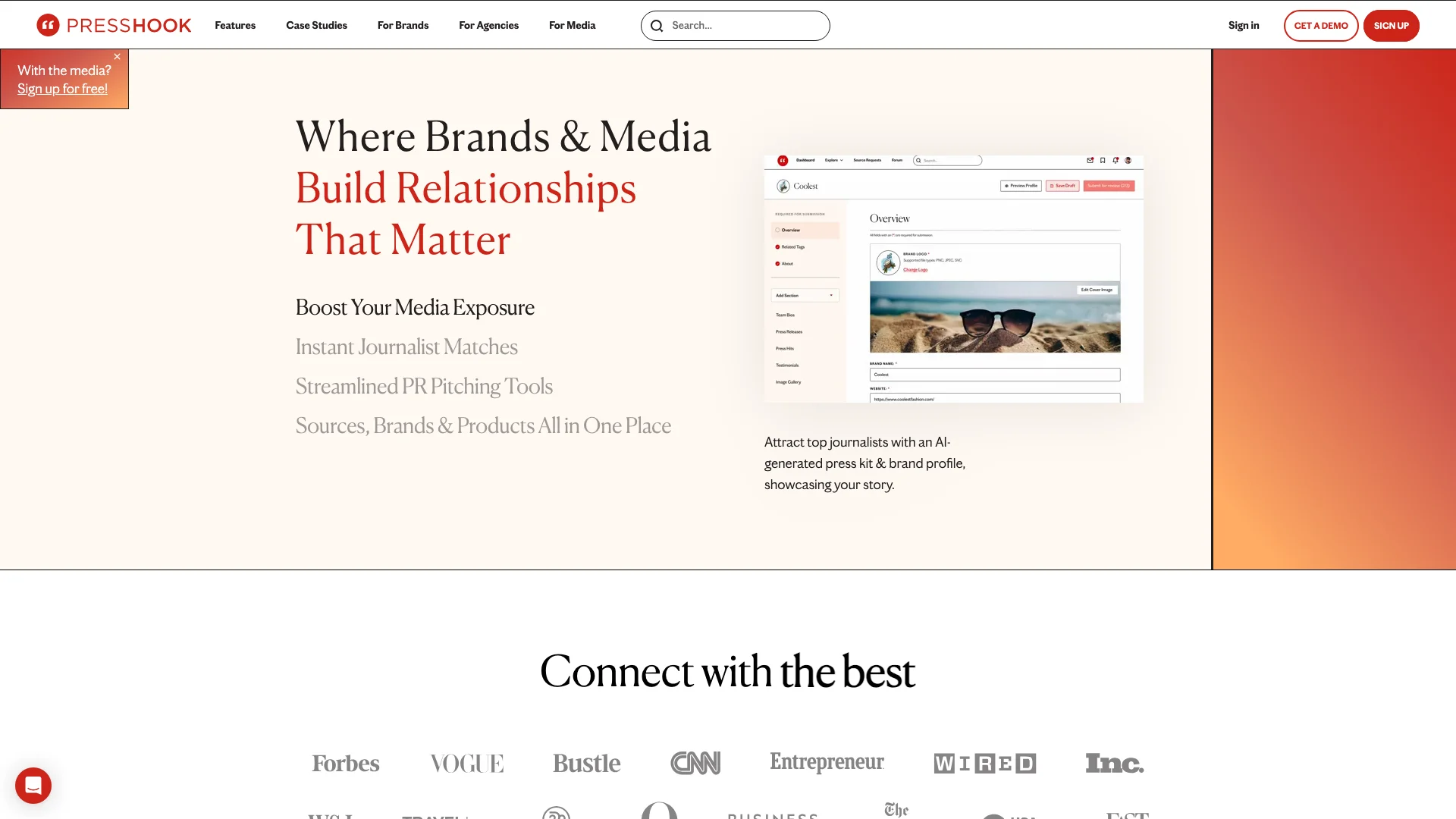
Task: Open the chat support widget
Action: (x=33, y=786)
